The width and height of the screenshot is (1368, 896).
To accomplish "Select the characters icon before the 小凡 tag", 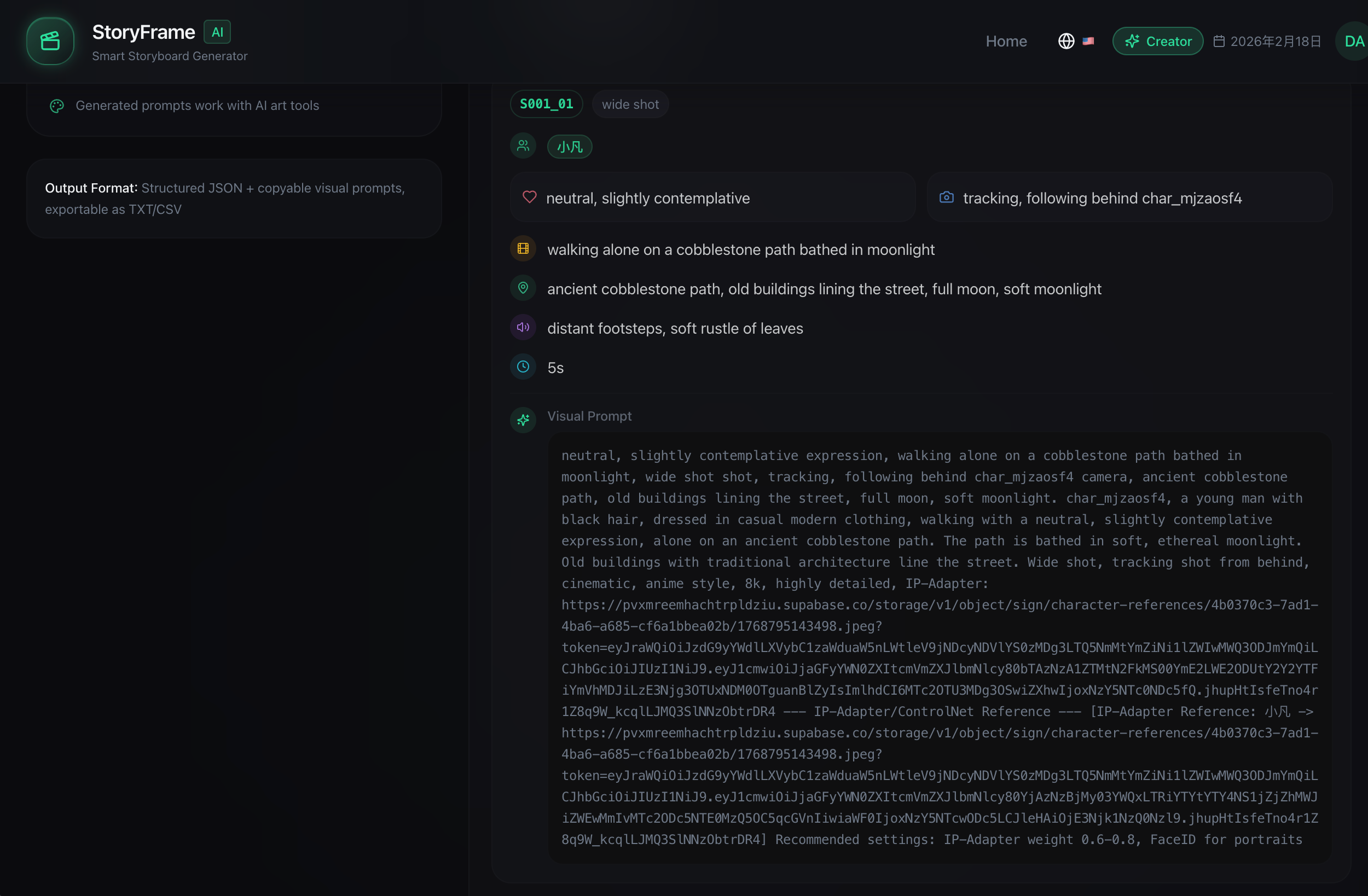I will tap(523, 146).
